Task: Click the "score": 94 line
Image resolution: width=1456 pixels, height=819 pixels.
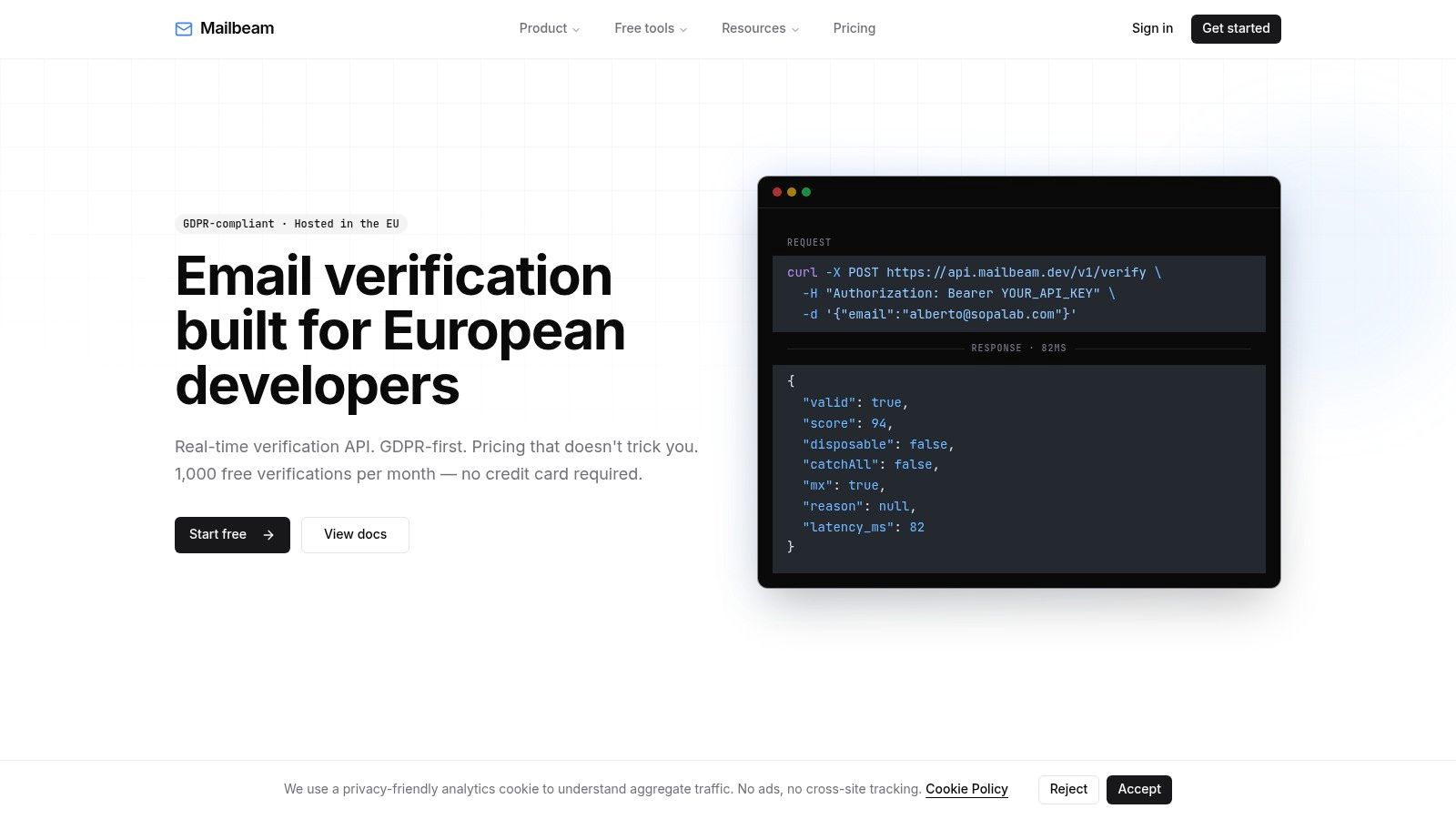Action: (848, 423)
